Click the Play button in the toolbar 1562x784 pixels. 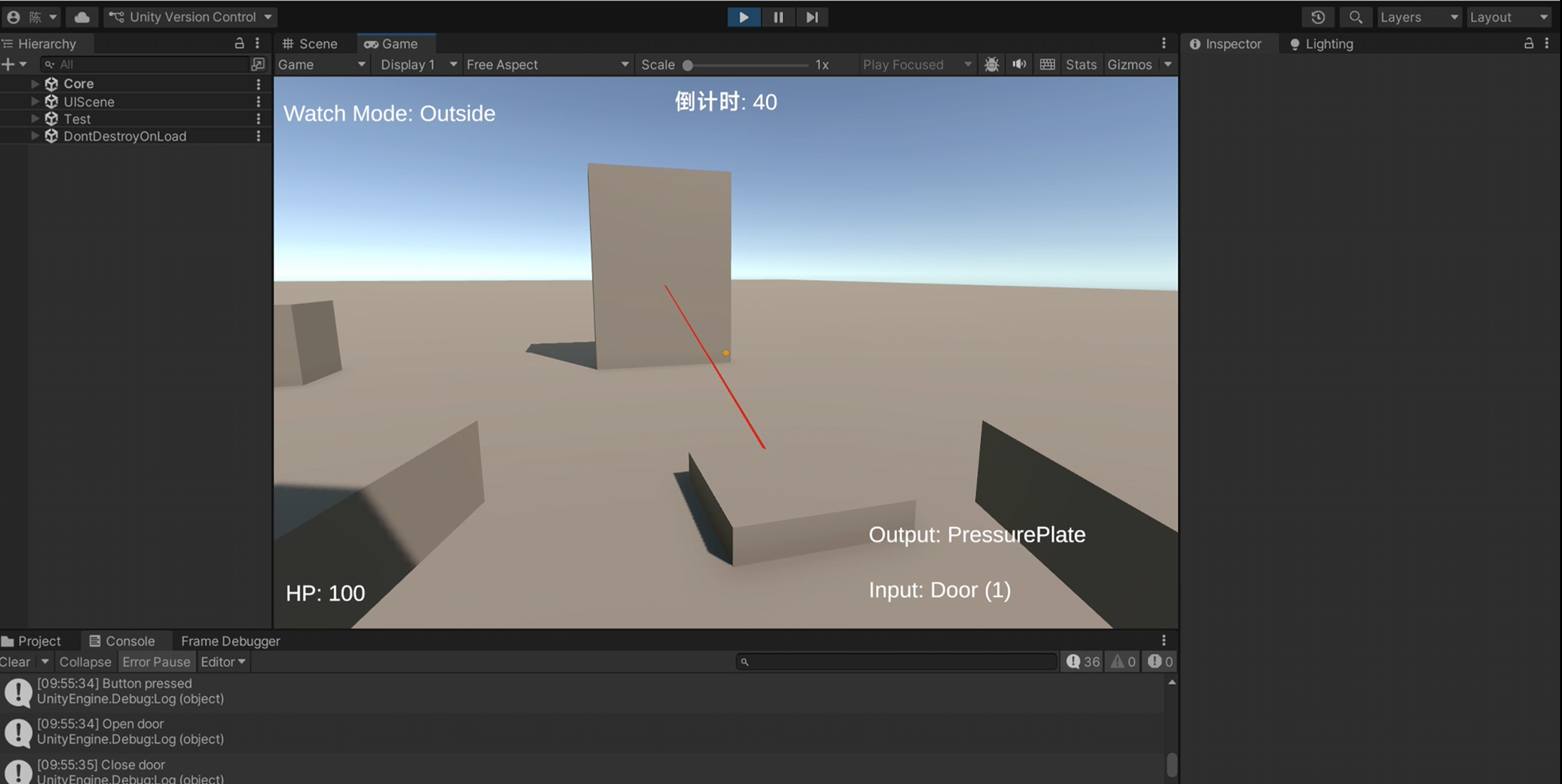coord(744,17)
